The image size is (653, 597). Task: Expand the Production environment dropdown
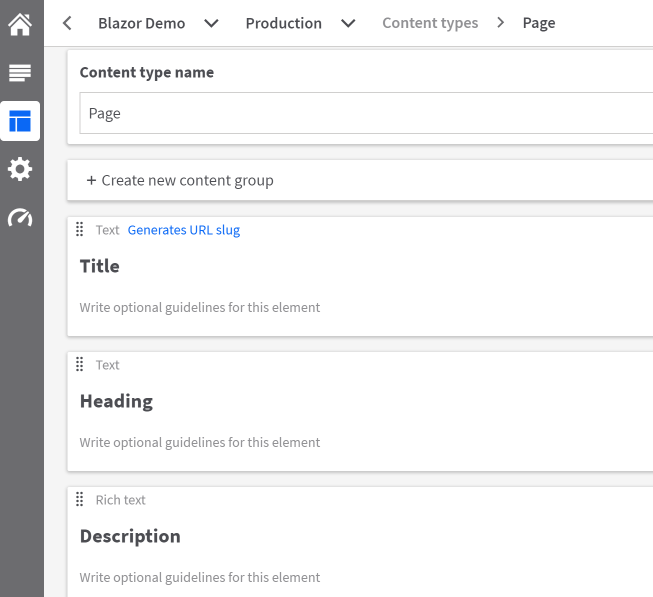tap(348, 23)
